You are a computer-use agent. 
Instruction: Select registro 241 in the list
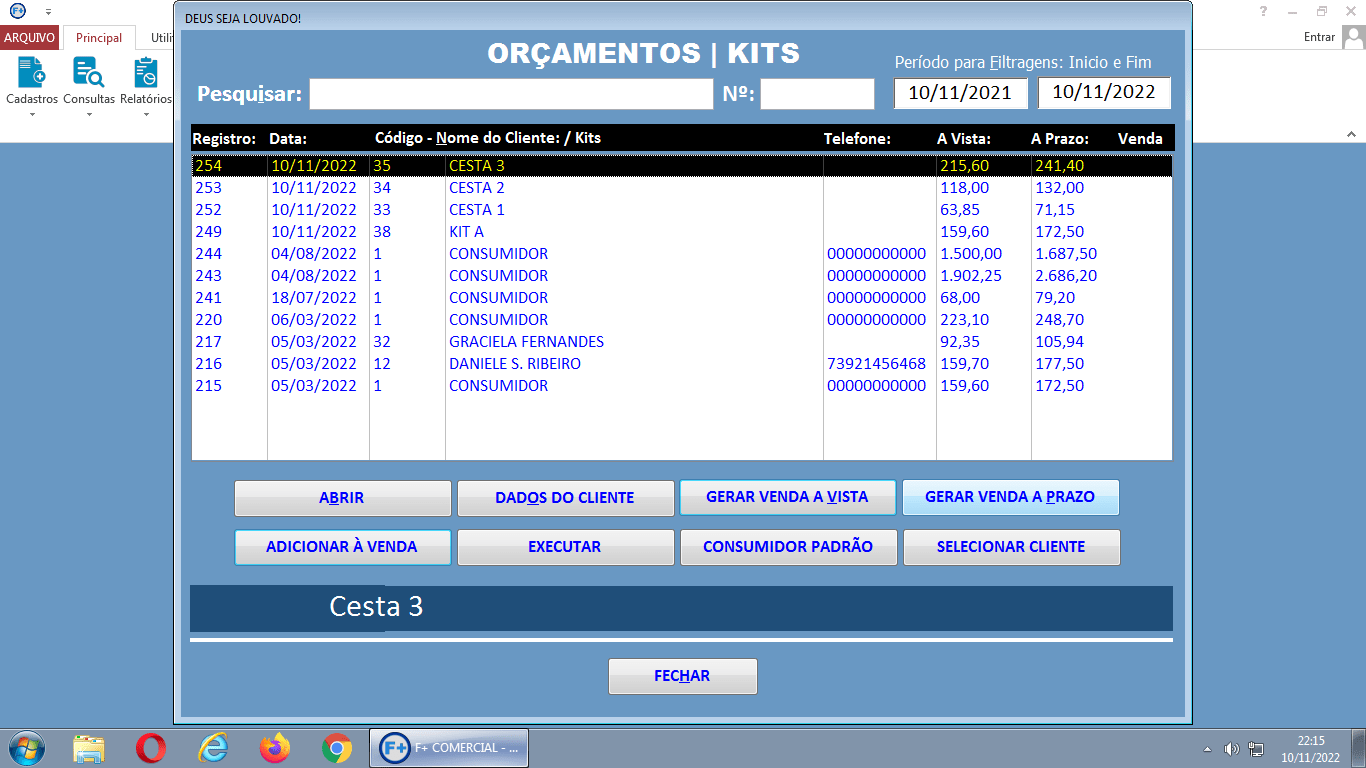tap(681, 298)
